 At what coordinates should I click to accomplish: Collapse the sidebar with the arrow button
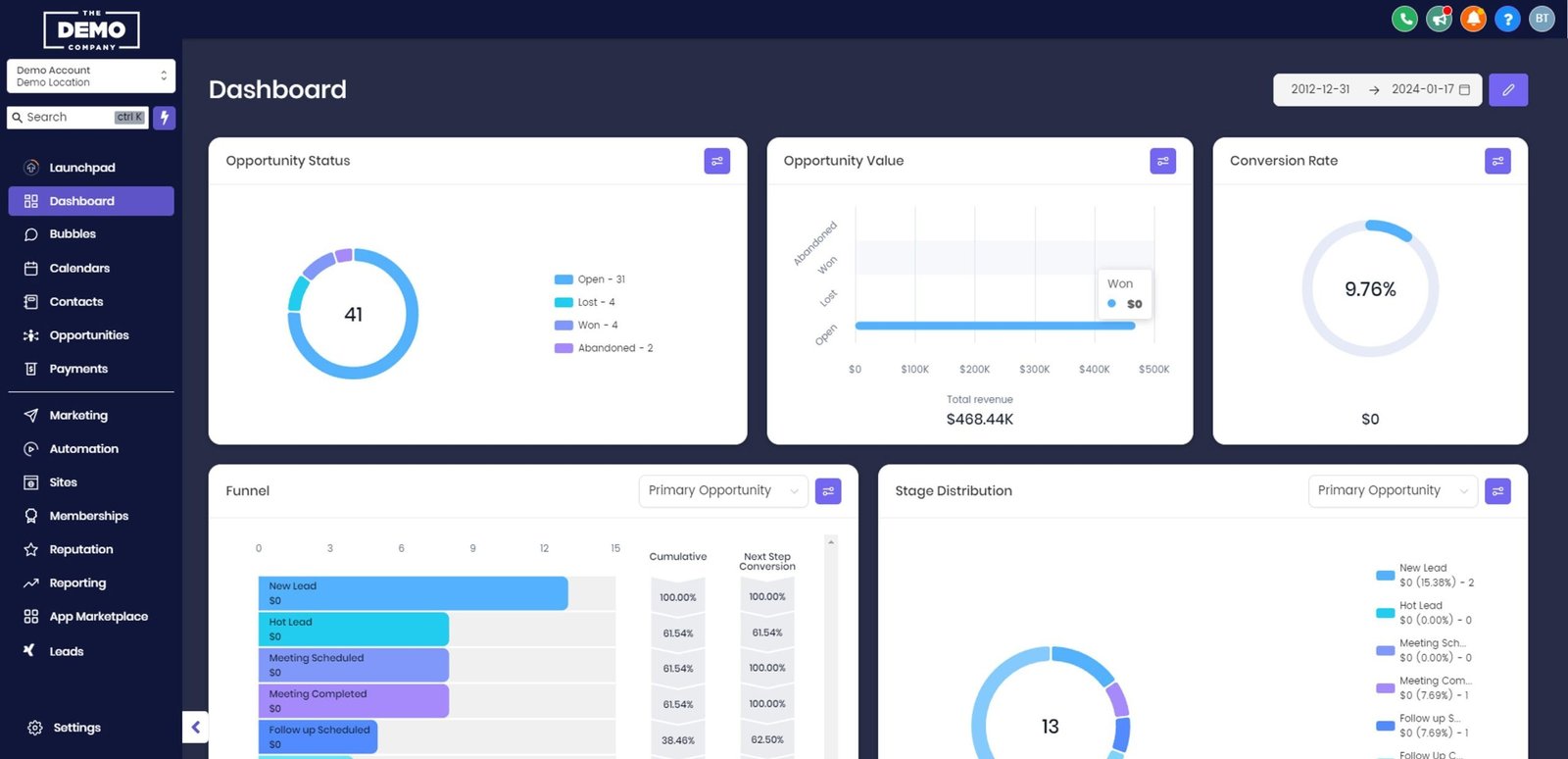[196, 727]
